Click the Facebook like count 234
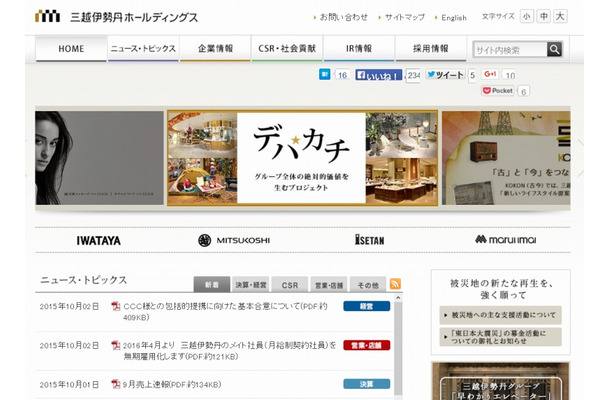610x400 pixels. coord(413,75)
